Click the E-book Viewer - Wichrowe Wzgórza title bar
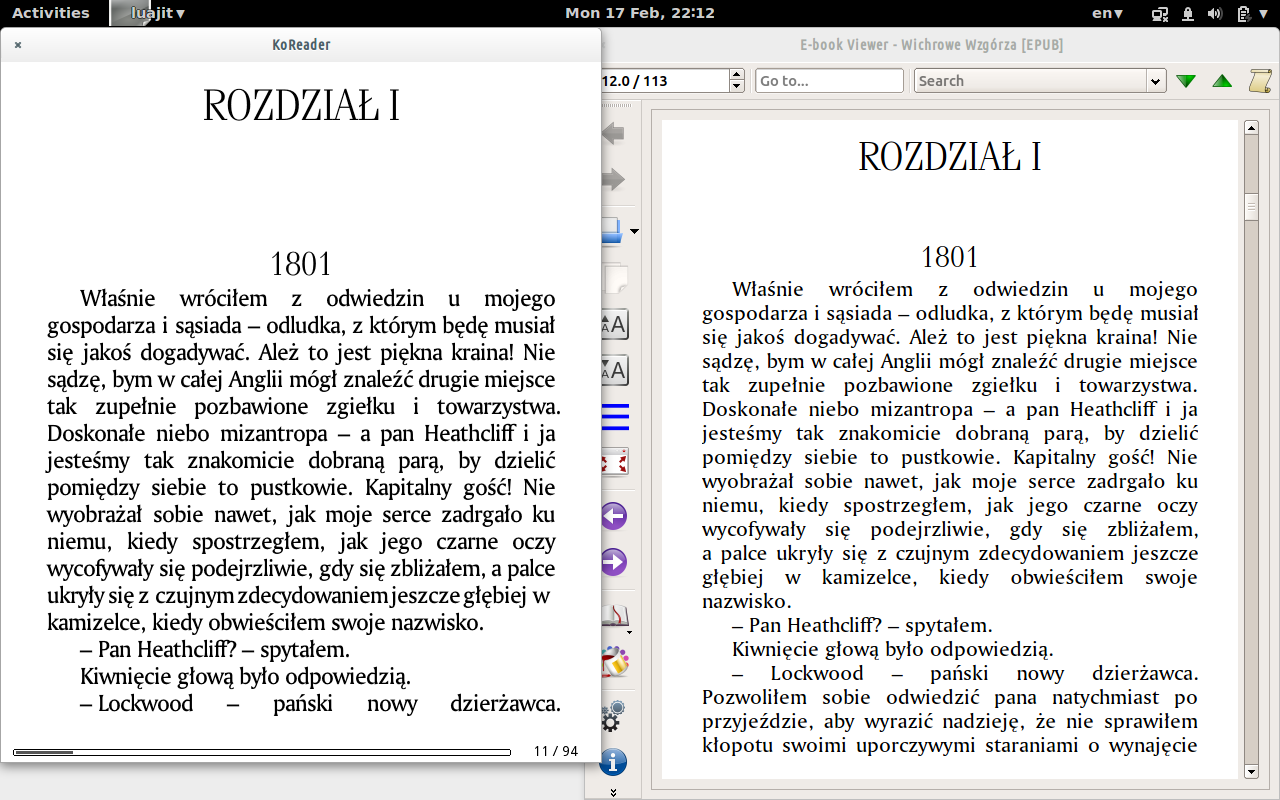The image size is (1280, 800). click(931, 45)
